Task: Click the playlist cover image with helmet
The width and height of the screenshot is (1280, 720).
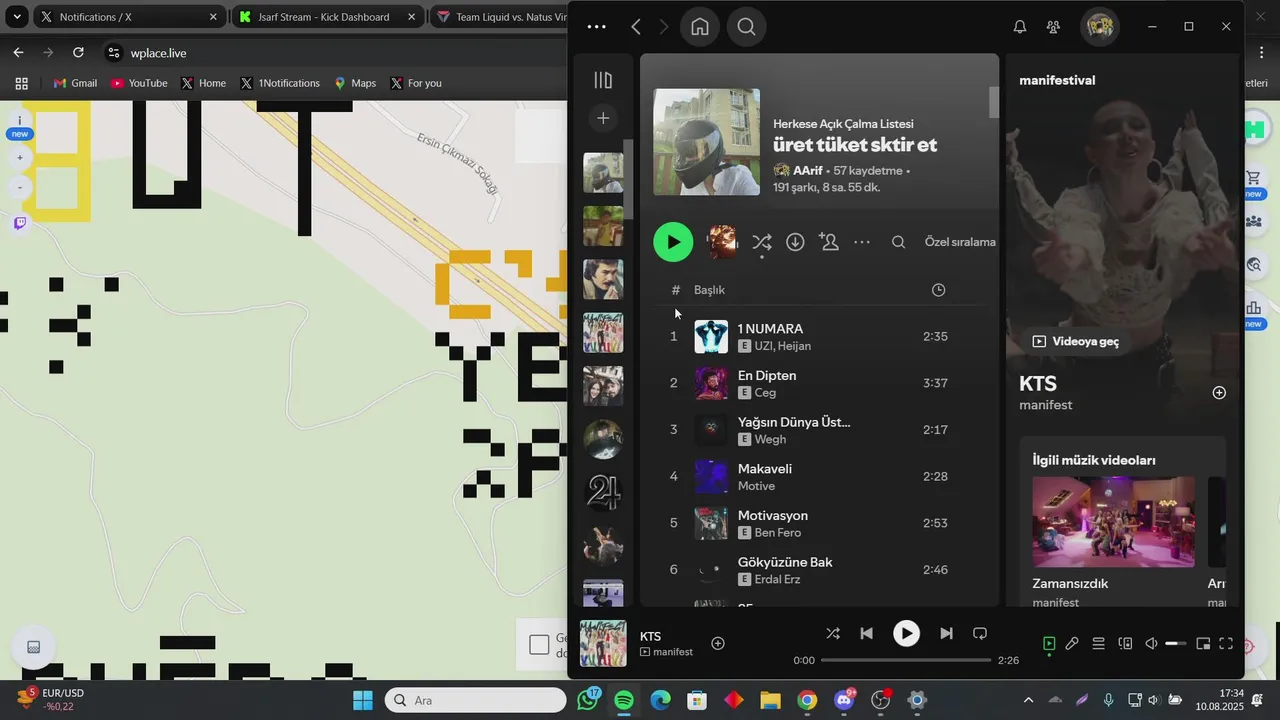Action: [x=707, y=142]
